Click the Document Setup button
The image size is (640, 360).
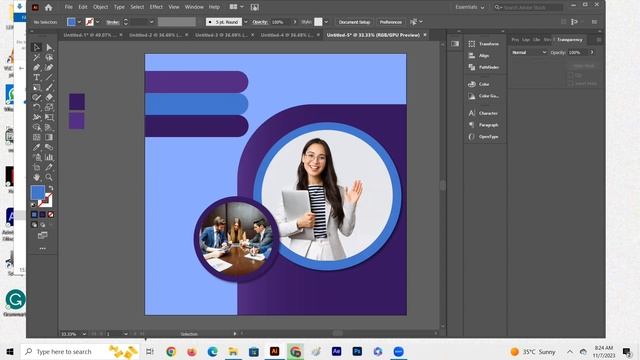pos(354,22)
